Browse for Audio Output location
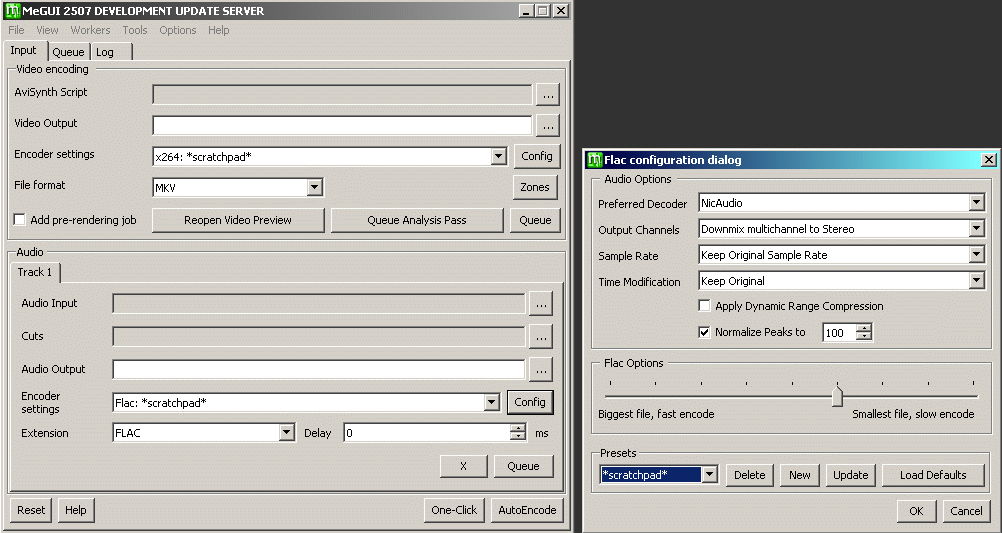1002x533 pixels. pyautogui.click(x=541, y=369)
